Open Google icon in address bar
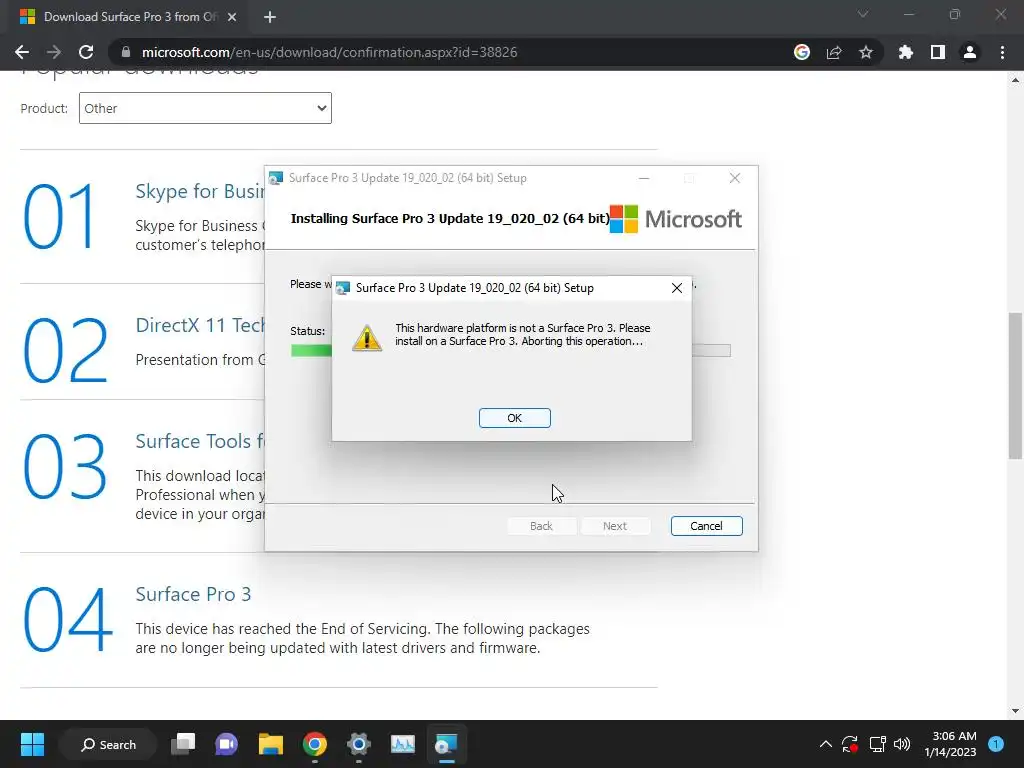Image resolution: width=1024 pixels, height=768 pixels. click(802, 52)
